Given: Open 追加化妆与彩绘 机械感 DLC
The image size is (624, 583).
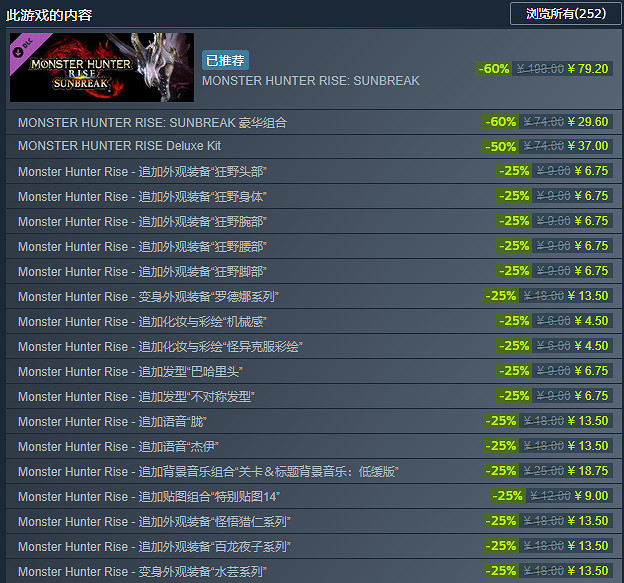Looking at the screenshot, I should (x=314, y=322).
